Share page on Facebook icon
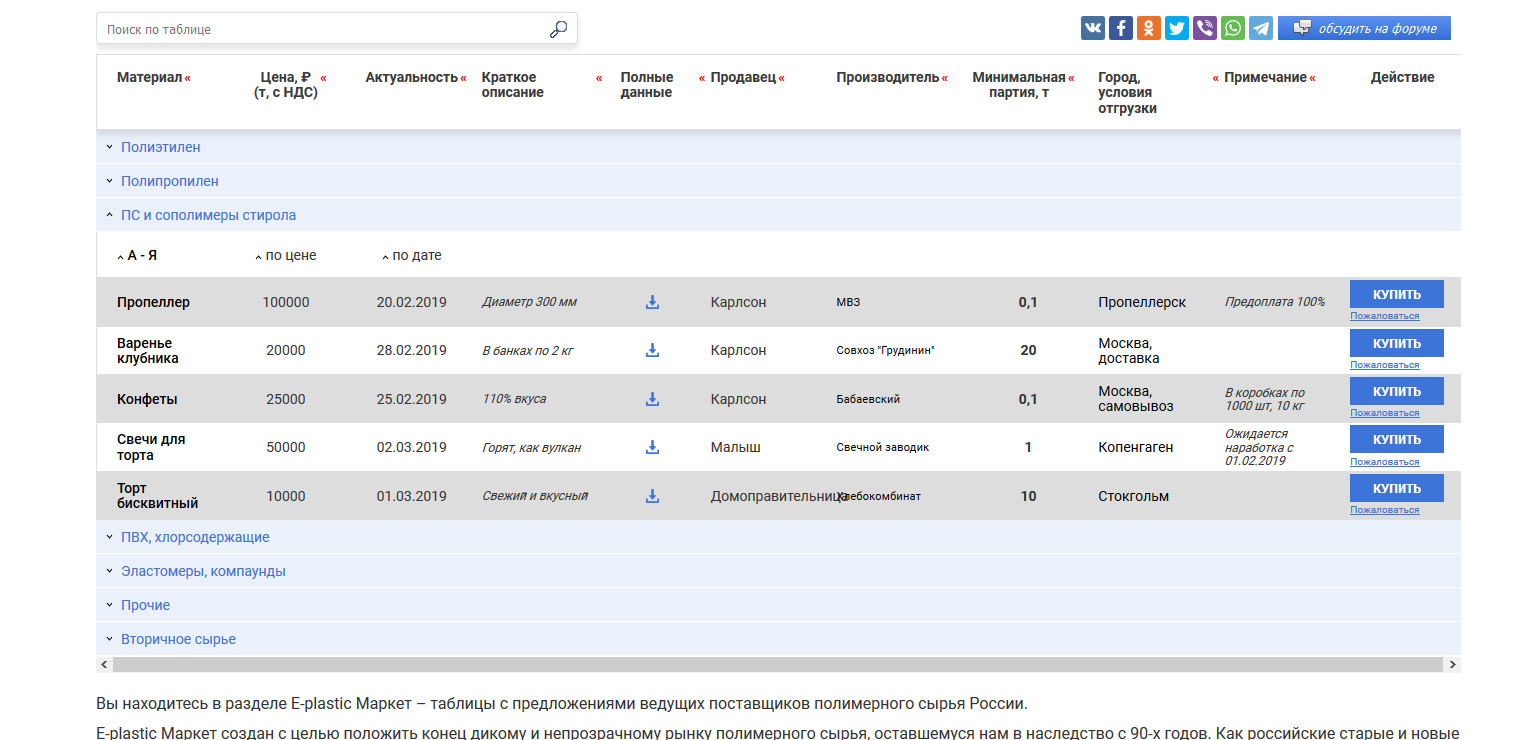The height and width of the screenshot is (740, 1521). (1121, 28)
